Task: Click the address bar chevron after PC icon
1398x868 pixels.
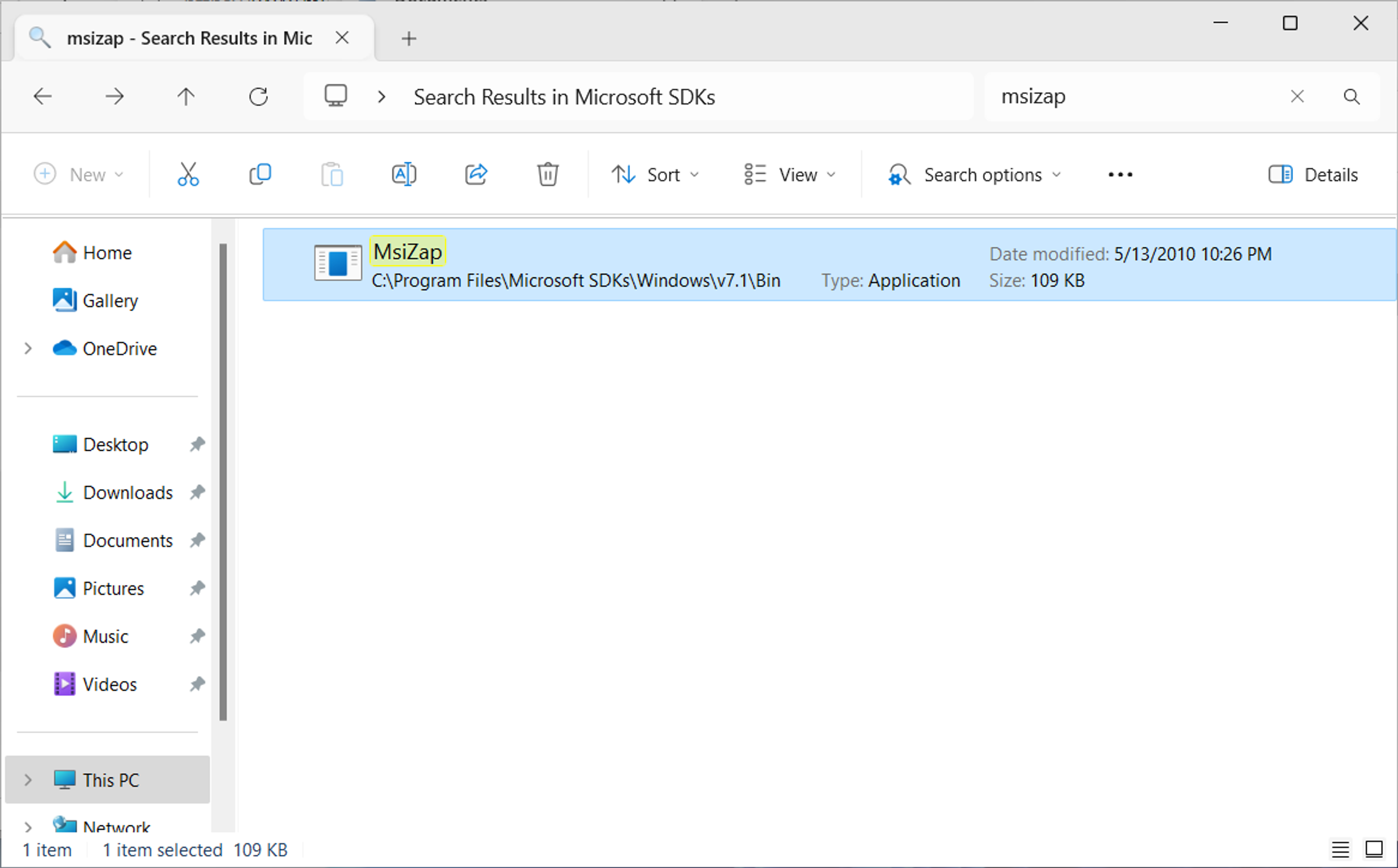Action: click(382, 96)
